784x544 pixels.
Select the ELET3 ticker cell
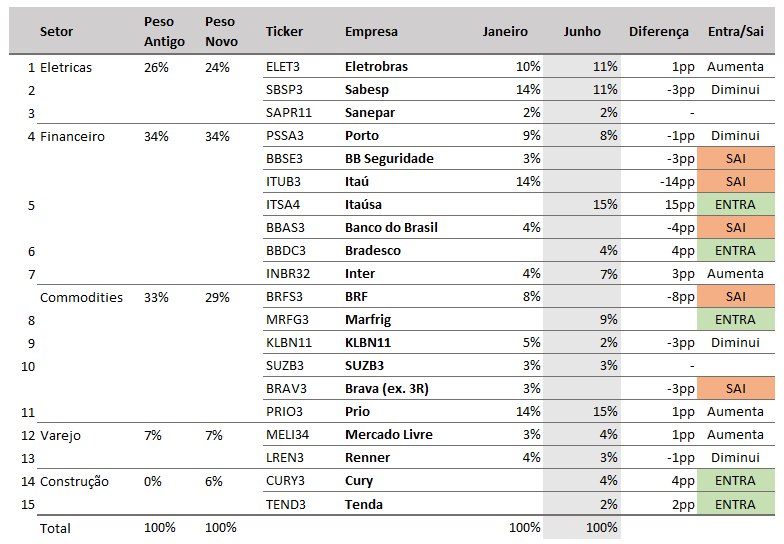282,66
